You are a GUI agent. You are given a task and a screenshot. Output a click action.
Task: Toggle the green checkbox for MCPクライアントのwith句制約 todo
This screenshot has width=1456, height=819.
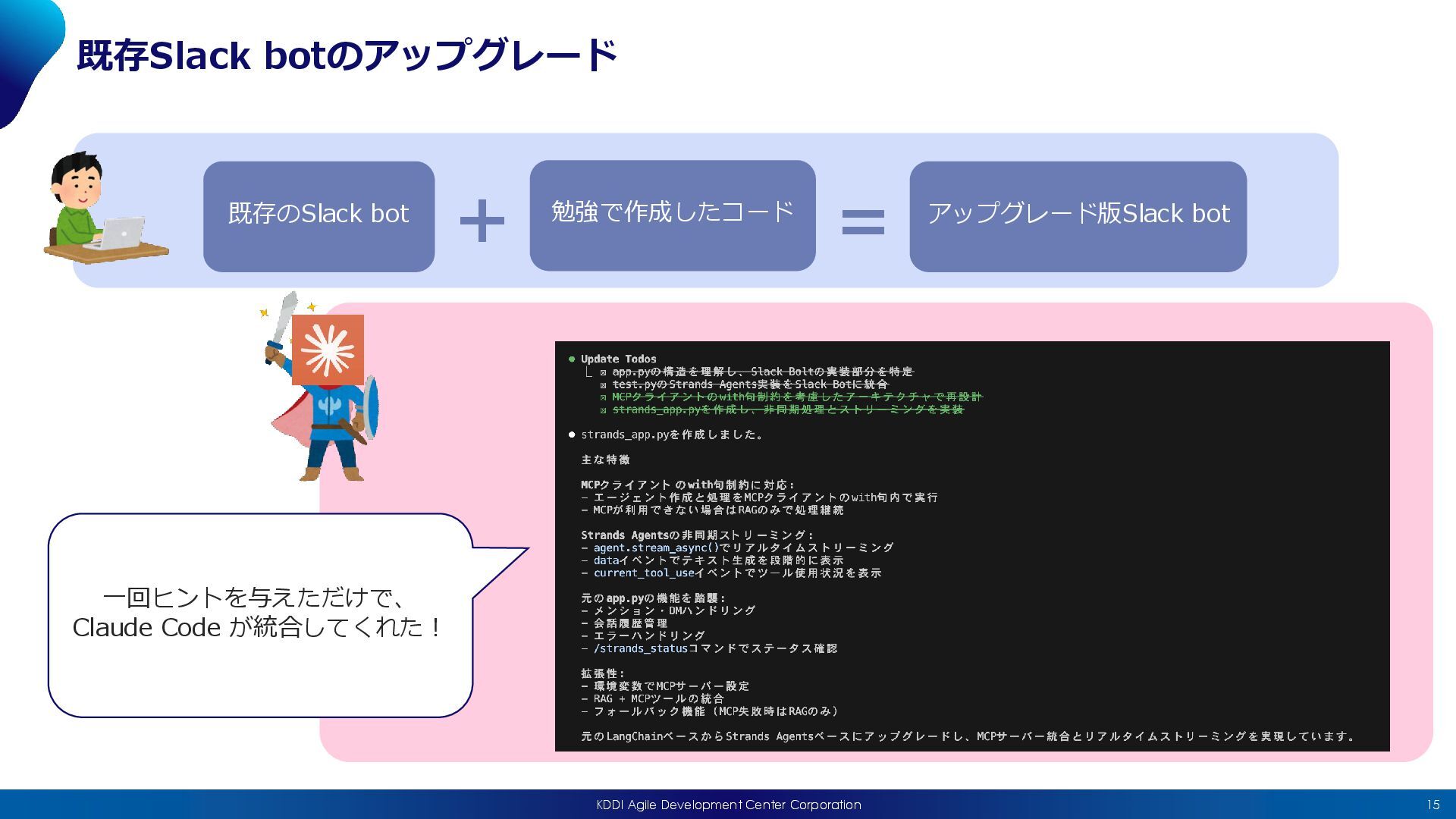(604, 397)
